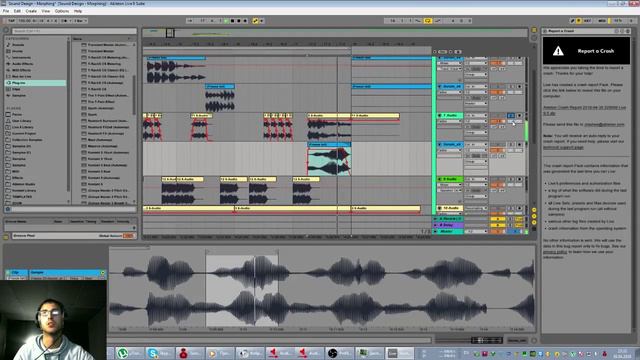The width and height of the screenshot is (640, 360).
Task: Select Sounds category in browser
Action: [x=18, y=45]
